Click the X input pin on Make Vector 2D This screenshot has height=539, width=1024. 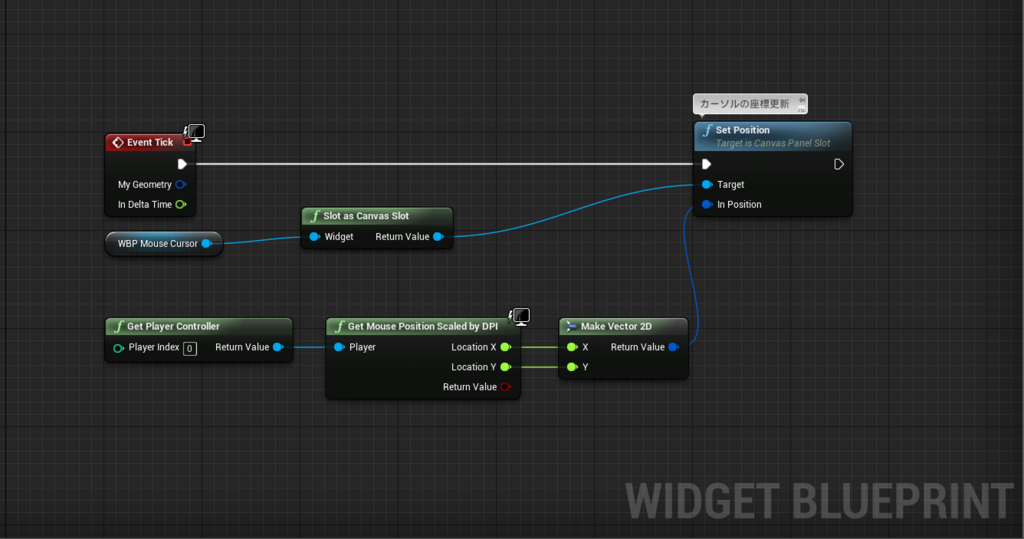coord(572,347)
